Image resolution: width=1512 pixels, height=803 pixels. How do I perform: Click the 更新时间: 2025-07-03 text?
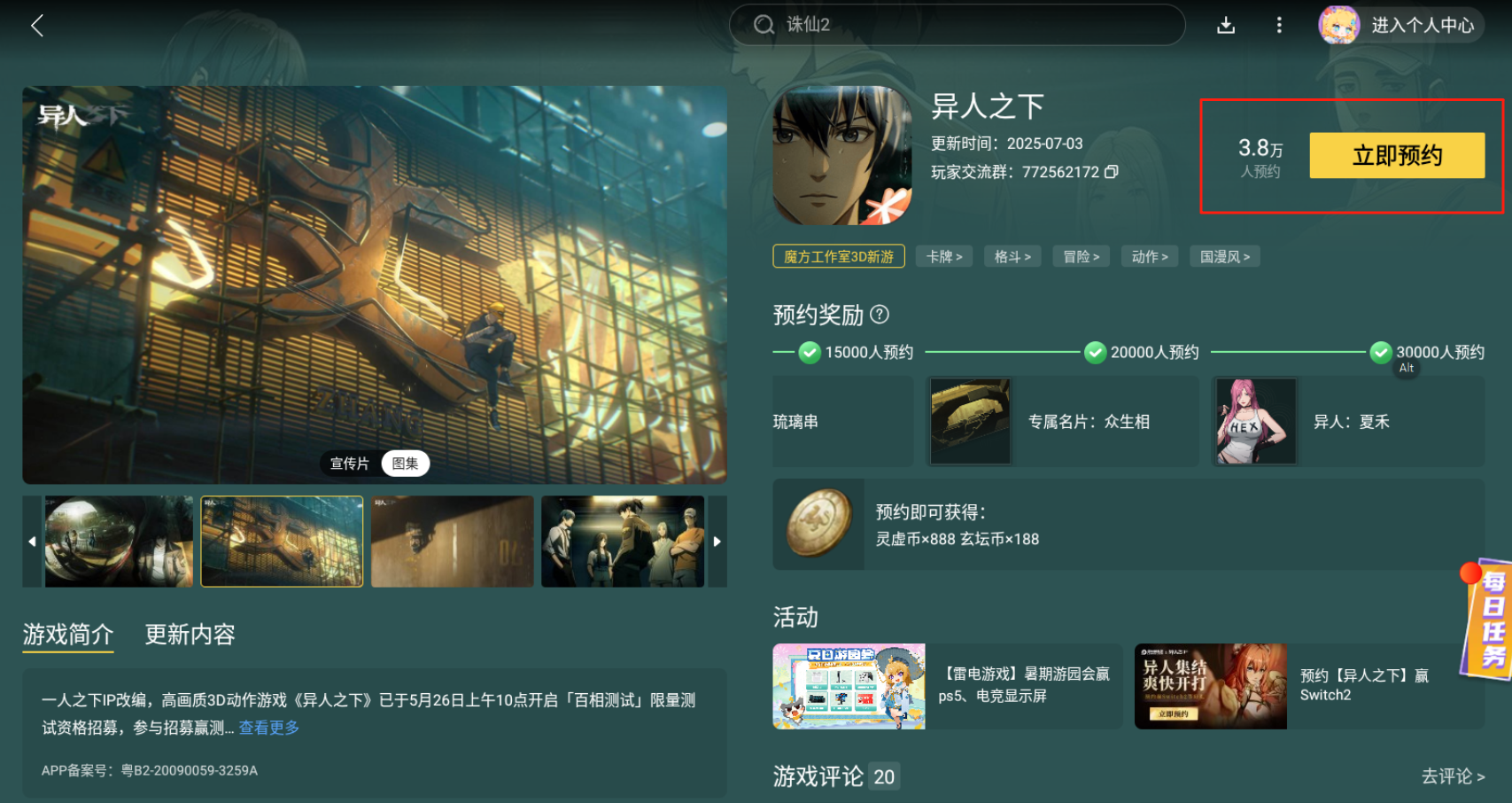1007,144
